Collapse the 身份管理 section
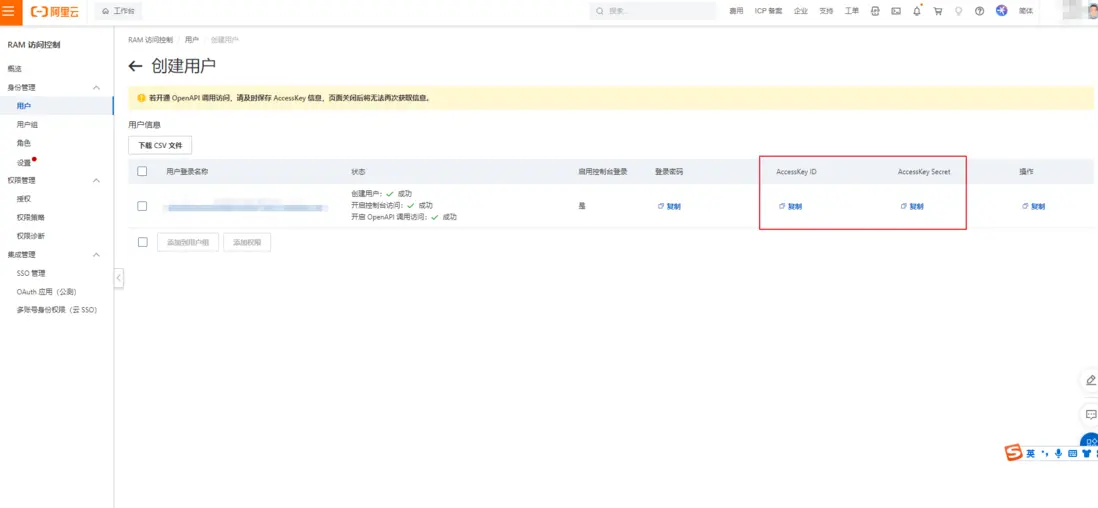 pyautogui.click(x=97, y=88)
